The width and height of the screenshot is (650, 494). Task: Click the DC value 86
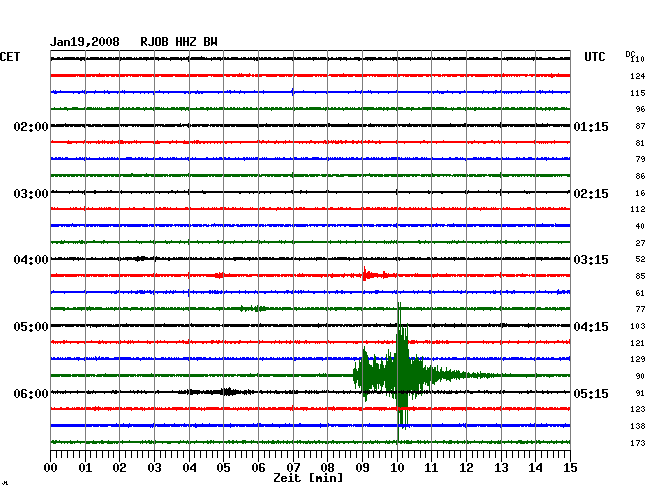pyautogui.click(x=640, y=176)
